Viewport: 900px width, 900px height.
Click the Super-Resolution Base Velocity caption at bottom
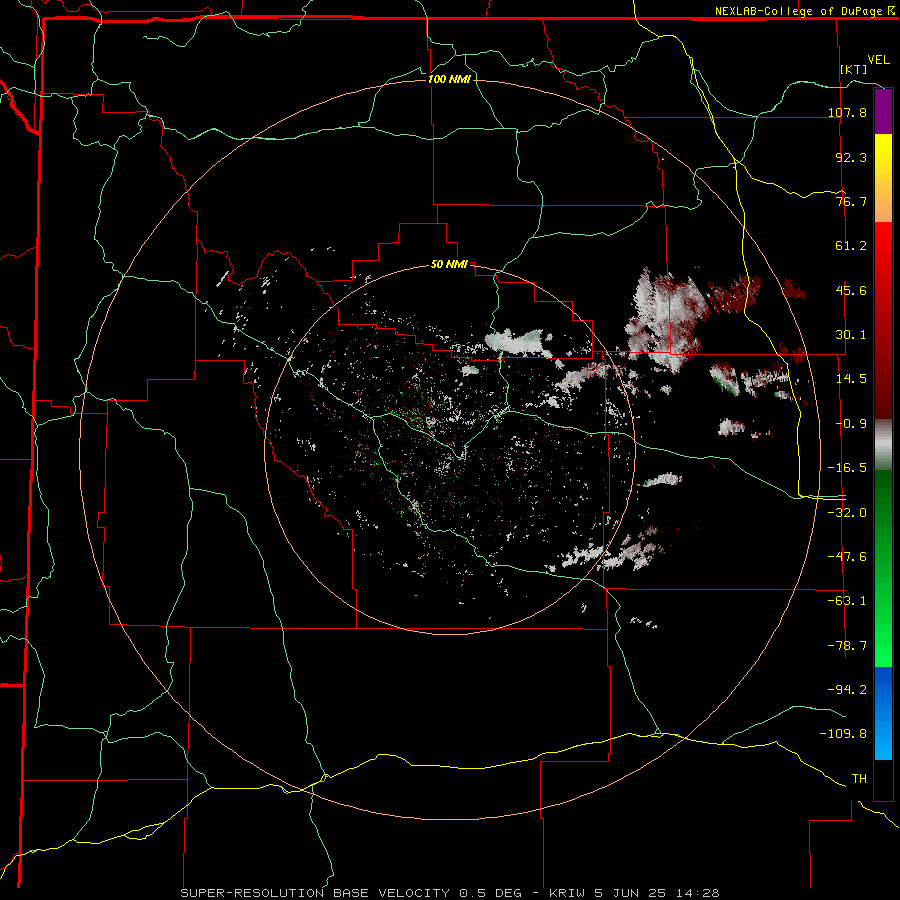(x=449, y=893)
